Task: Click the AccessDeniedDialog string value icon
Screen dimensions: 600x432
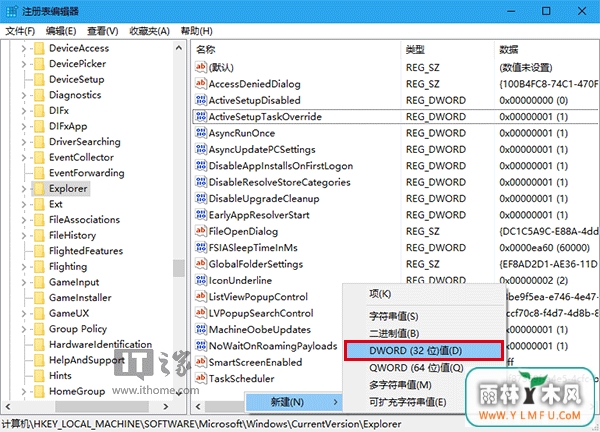Action: 201,83
